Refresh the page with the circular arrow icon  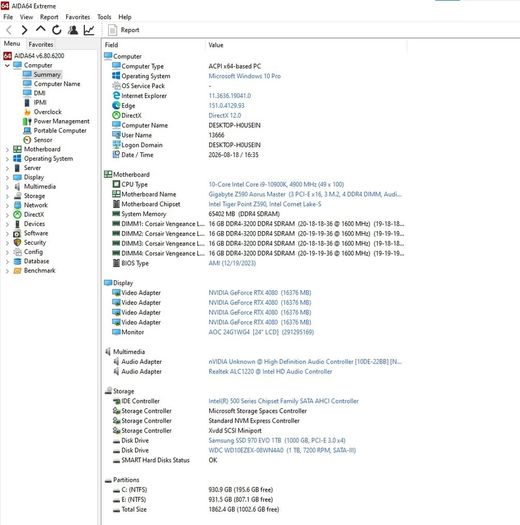click(57, 30)
